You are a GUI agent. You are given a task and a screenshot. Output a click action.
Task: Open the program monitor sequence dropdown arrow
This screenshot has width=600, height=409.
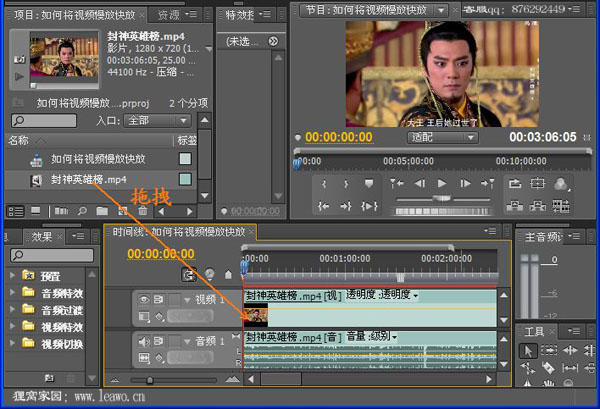pyautogui.click(x=441, y=10)
